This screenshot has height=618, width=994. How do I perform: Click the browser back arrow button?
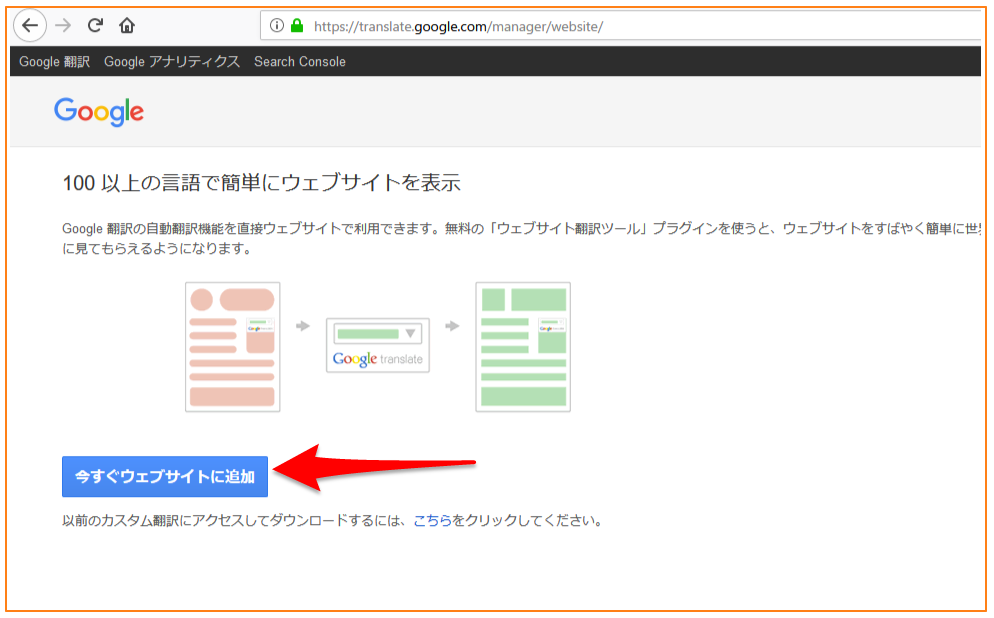pos(30,25)
